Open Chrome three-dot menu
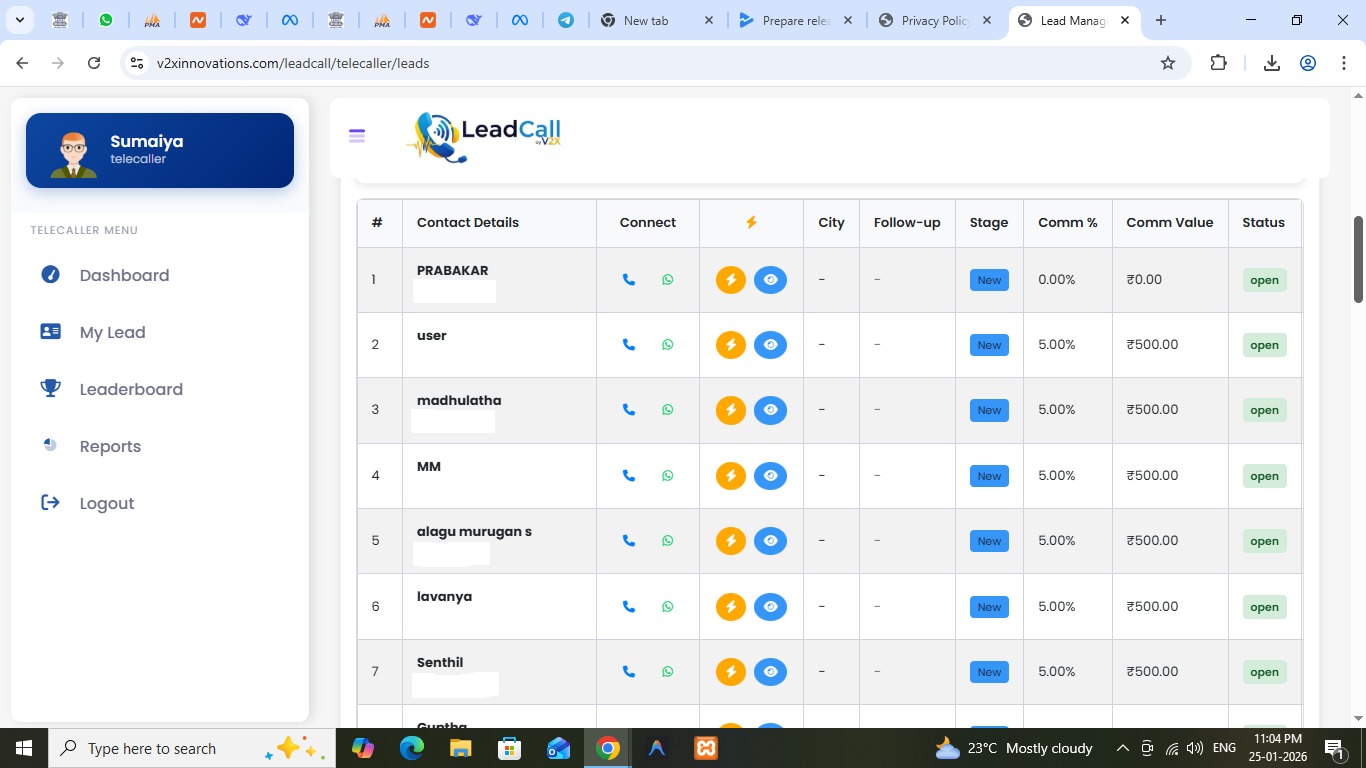The height and width of the screenshot is (768, 1366). (1344, 63)
